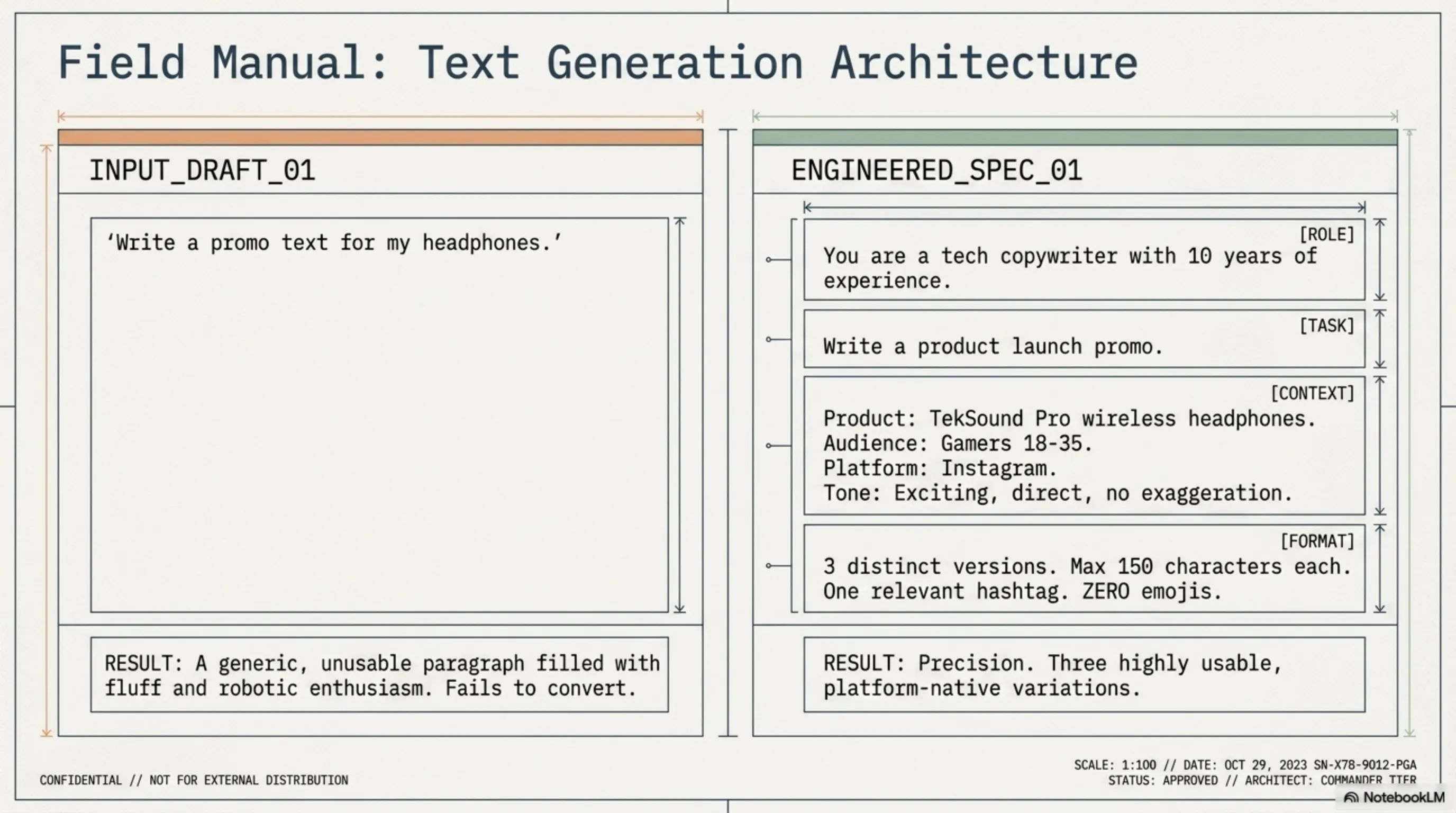The image size is (1456, 813).
Task: Click the green bar above ENGINEERED_SPEC_01
Action: pyautogui.click(x=1075, y=137)
